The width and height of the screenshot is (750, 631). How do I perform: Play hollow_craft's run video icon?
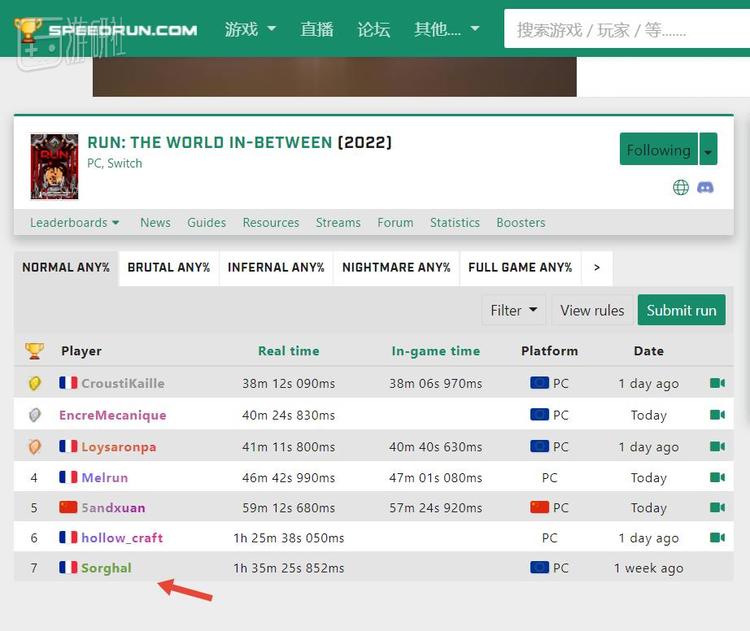pyautogui.click(x=717, y=537)
